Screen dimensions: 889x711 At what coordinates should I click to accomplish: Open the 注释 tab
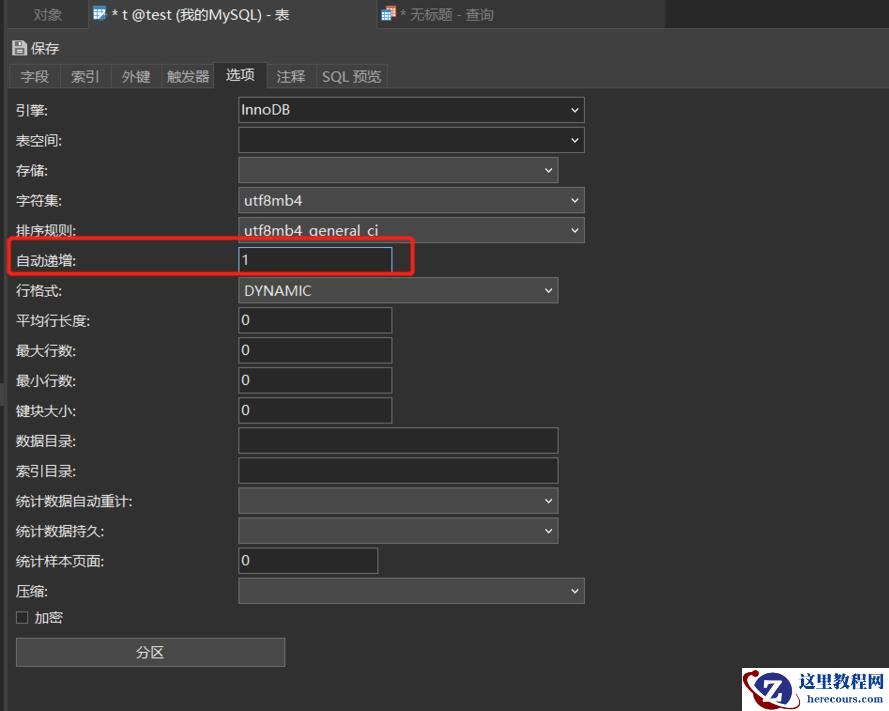291,77
